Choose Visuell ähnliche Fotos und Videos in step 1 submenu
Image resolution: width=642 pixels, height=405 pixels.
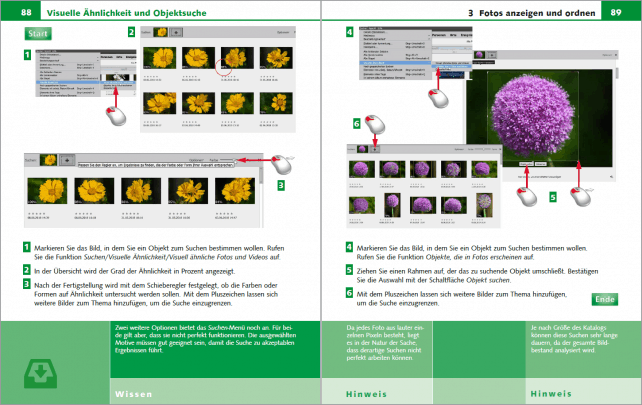pos(118,83)
